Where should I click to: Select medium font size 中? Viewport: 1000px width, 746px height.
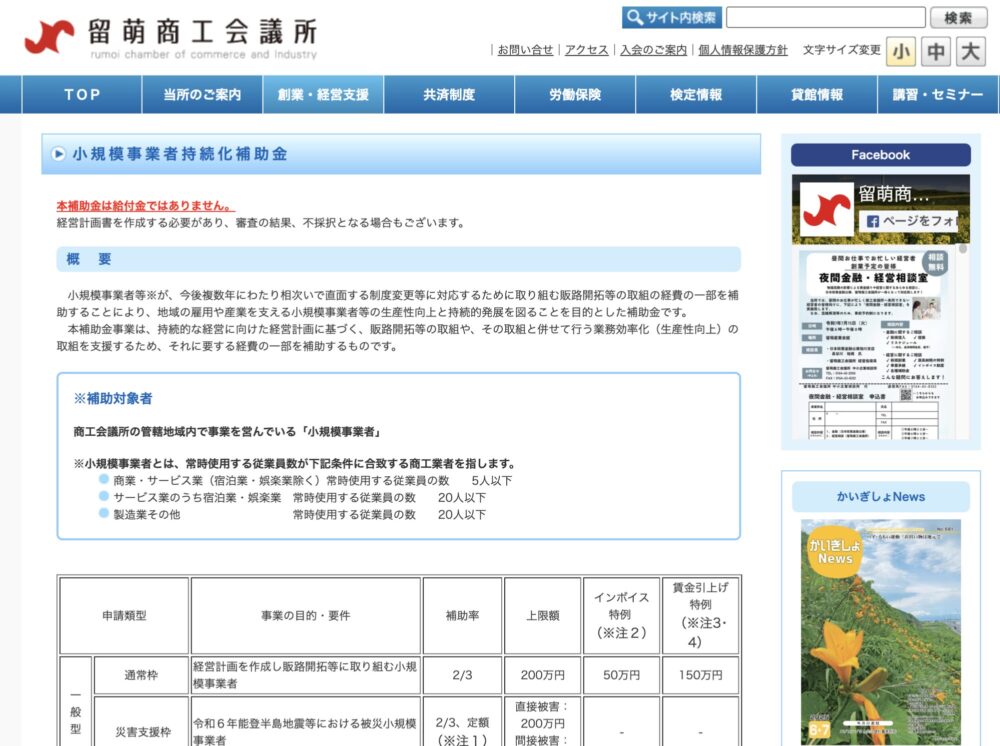point(936,51)
